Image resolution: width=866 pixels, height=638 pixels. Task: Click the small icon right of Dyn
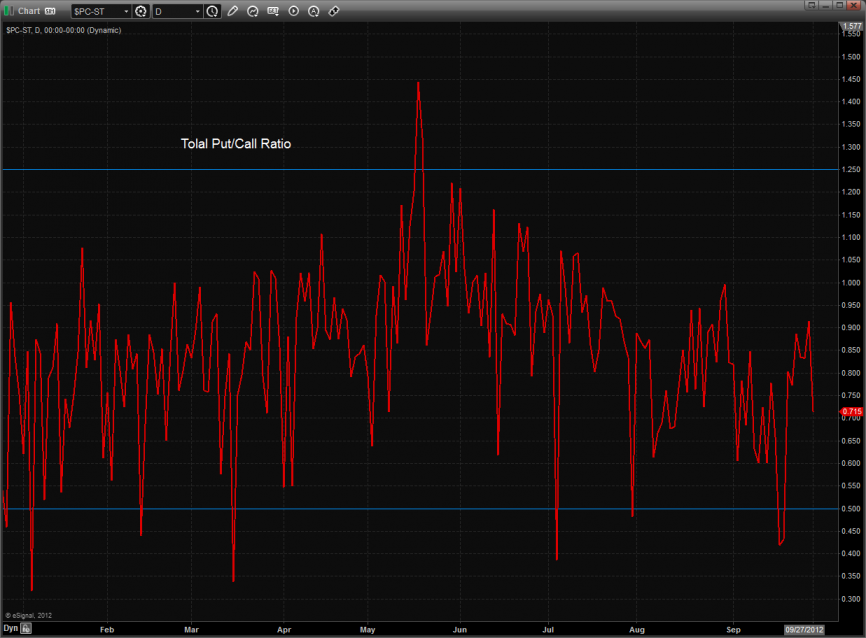coord(27,628)
